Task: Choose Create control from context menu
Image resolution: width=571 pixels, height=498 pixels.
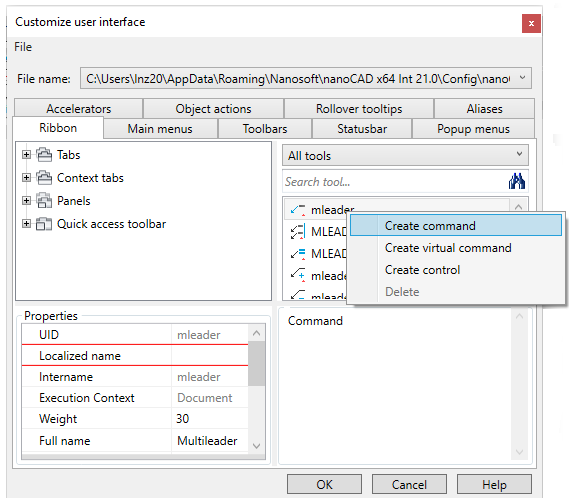Action: (456, 270)
